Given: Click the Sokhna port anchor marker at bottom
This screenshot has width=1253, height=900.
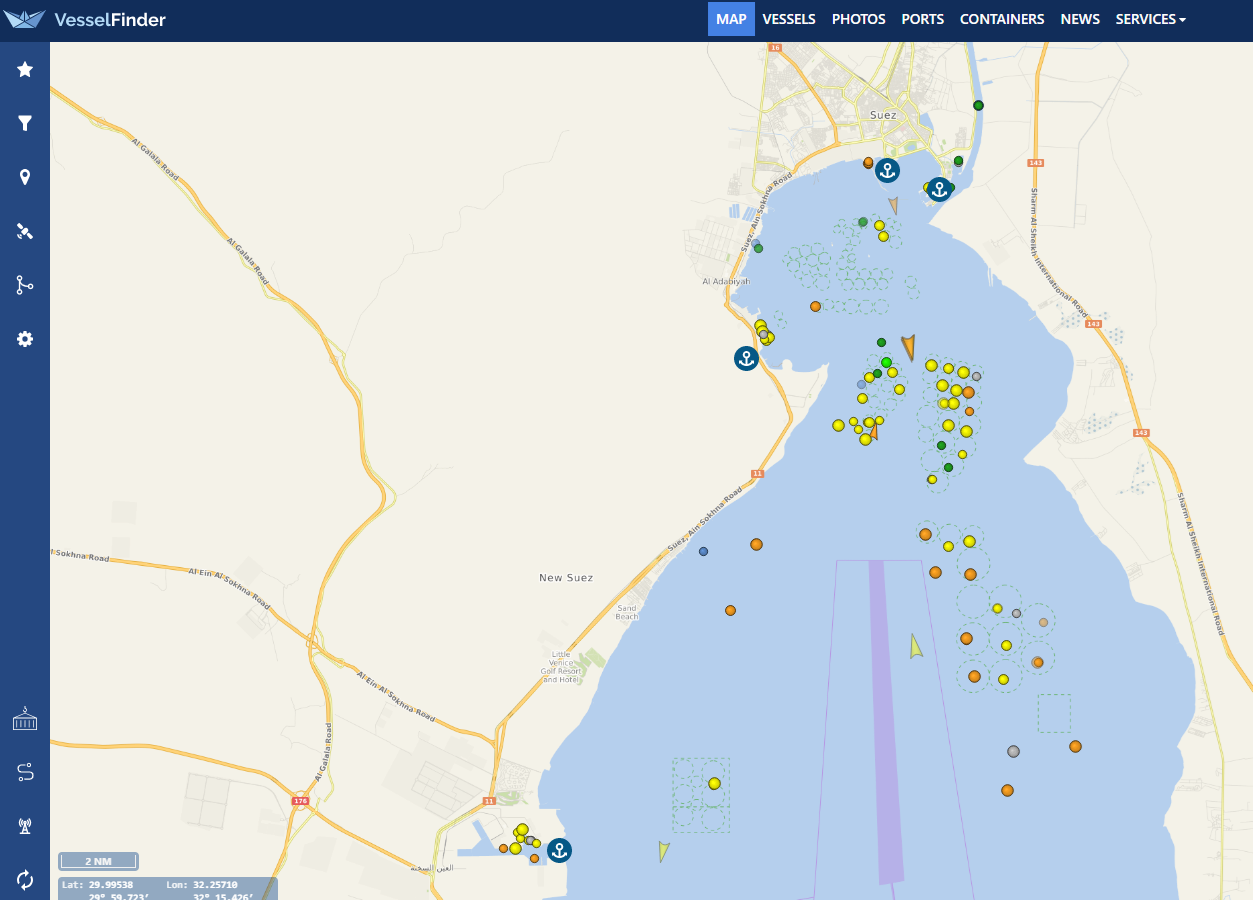Looking at the screenshot, I should pyautogui.click(x=560, y=851).
